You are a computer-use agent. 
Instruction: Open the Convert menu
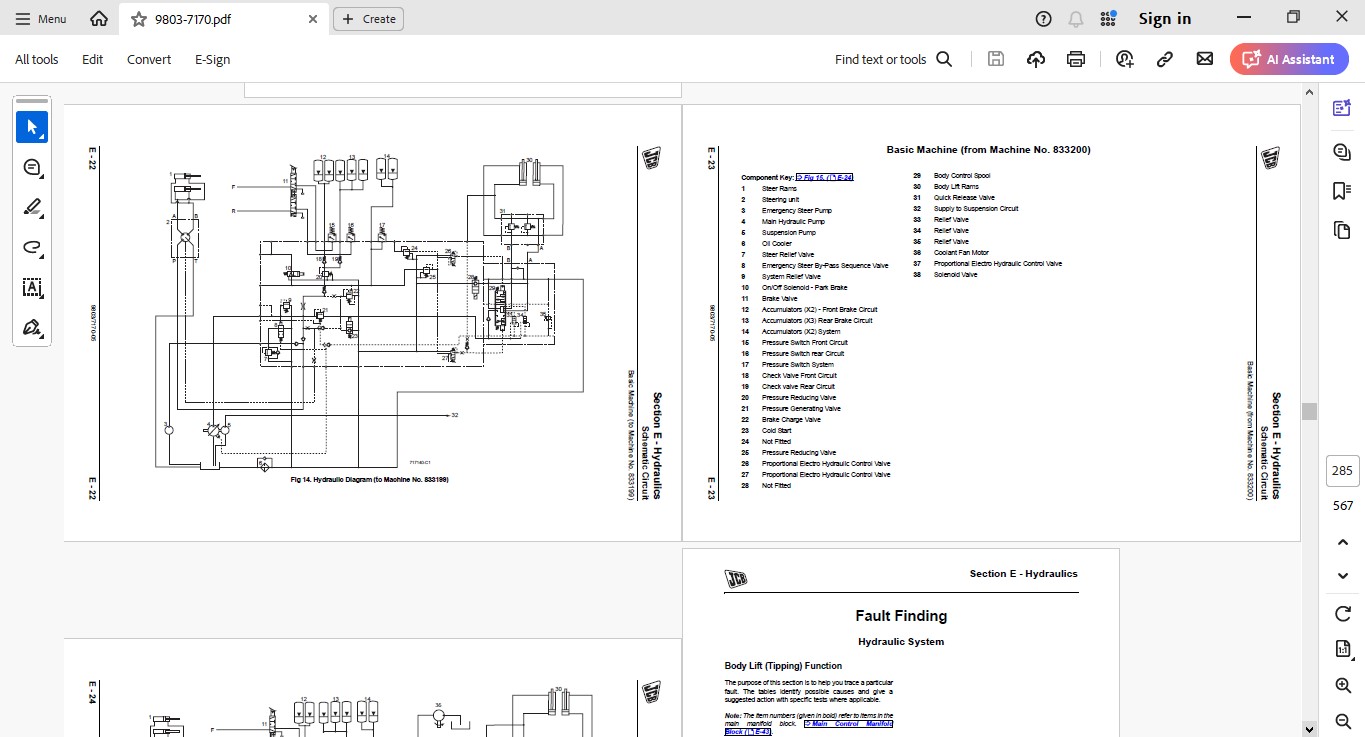149,59
